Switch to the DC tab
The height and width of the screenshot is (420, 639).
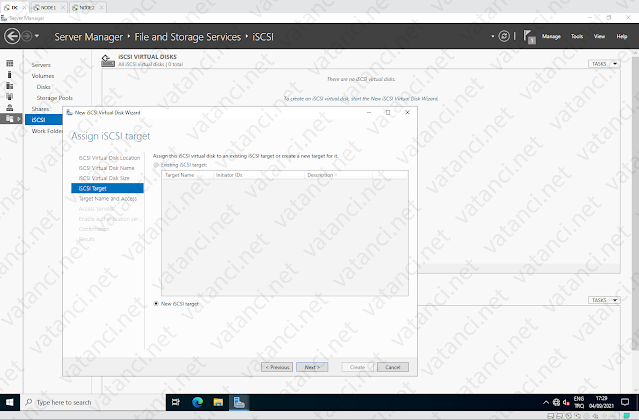pos(14,7)
